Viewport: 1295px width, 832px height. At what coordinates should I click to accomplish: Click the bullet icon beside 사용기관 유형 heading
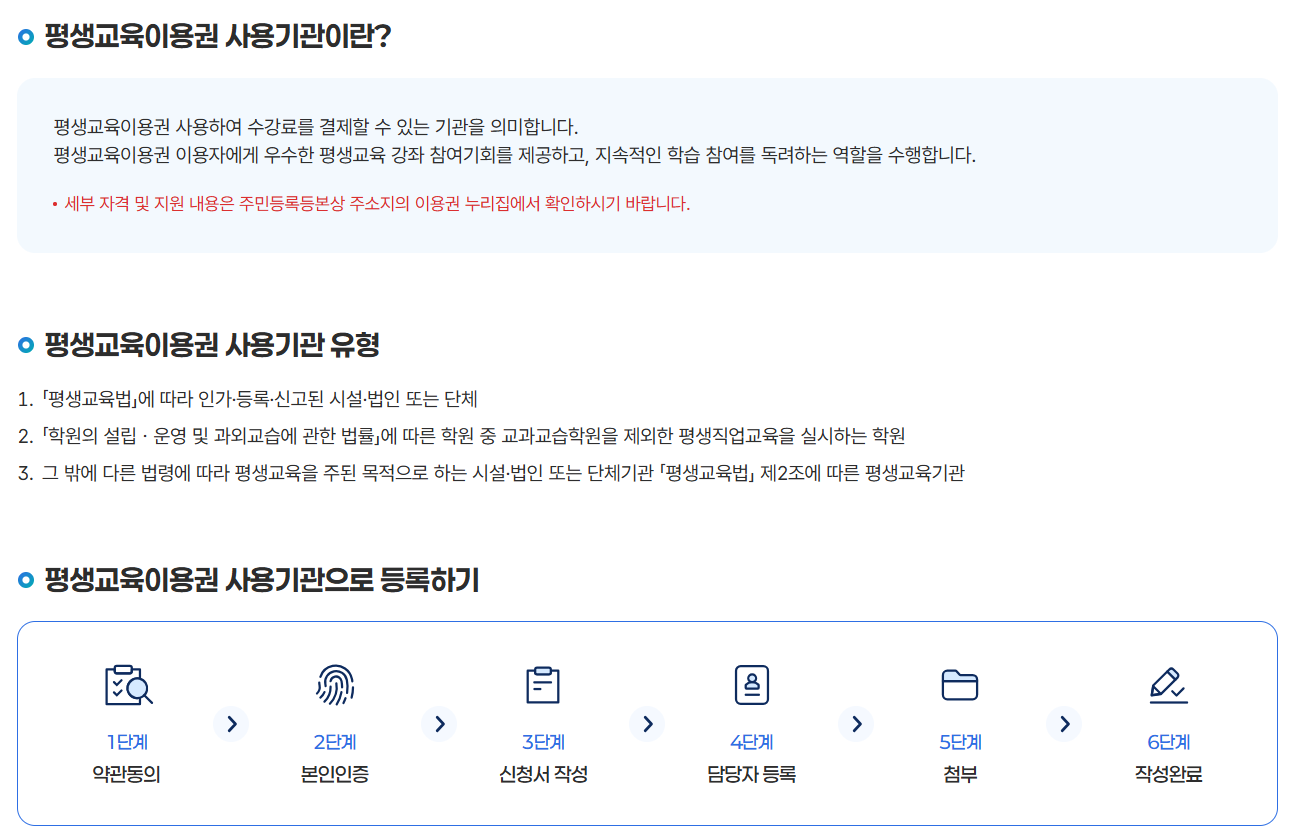(27, 346)
